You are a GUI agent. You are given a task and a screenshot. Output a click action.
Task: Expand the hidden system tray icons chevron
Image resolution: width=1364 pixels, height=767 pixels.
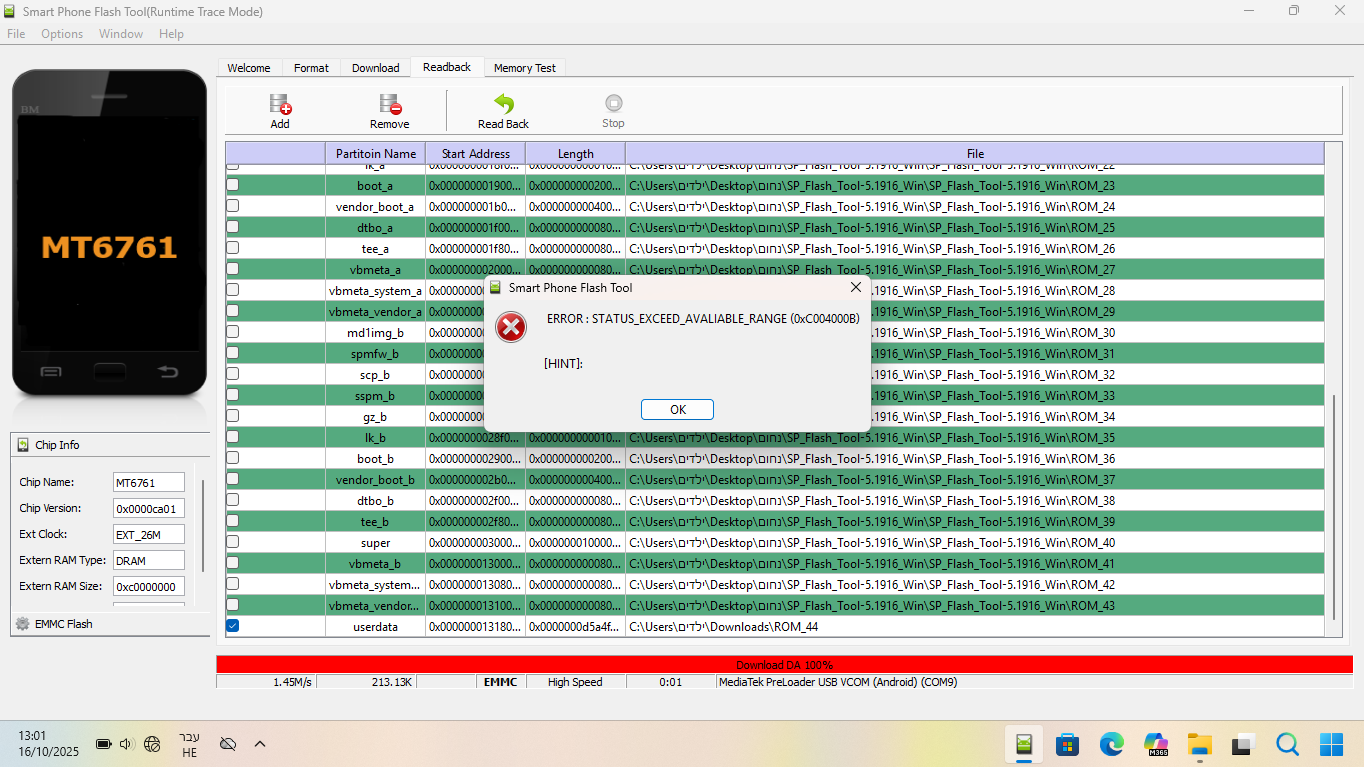pos(260,744)
